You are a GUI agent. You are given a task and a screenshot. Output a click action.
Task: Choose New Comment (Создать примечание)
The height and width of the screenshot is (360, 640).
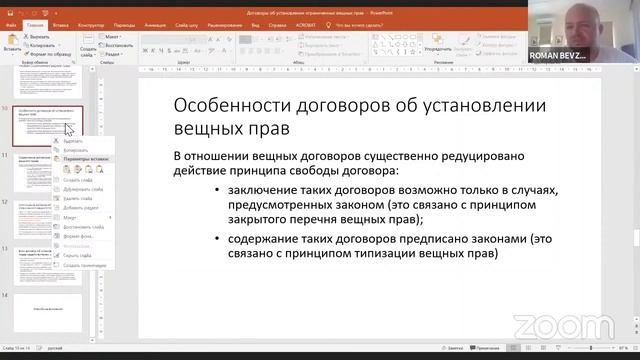(x=83, y=265)
